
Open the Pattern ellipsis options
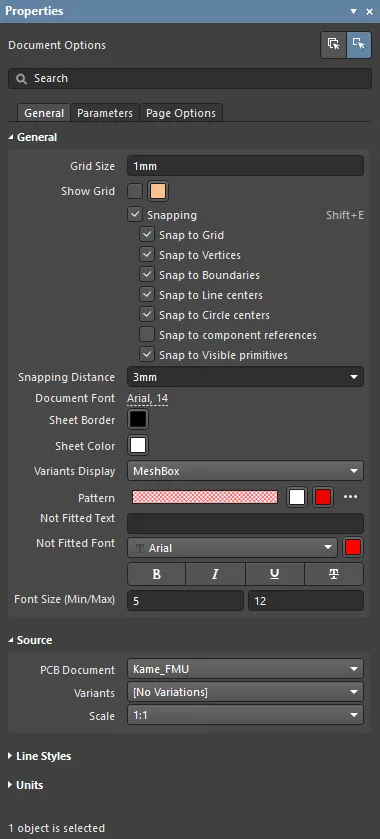coord(351,497)
